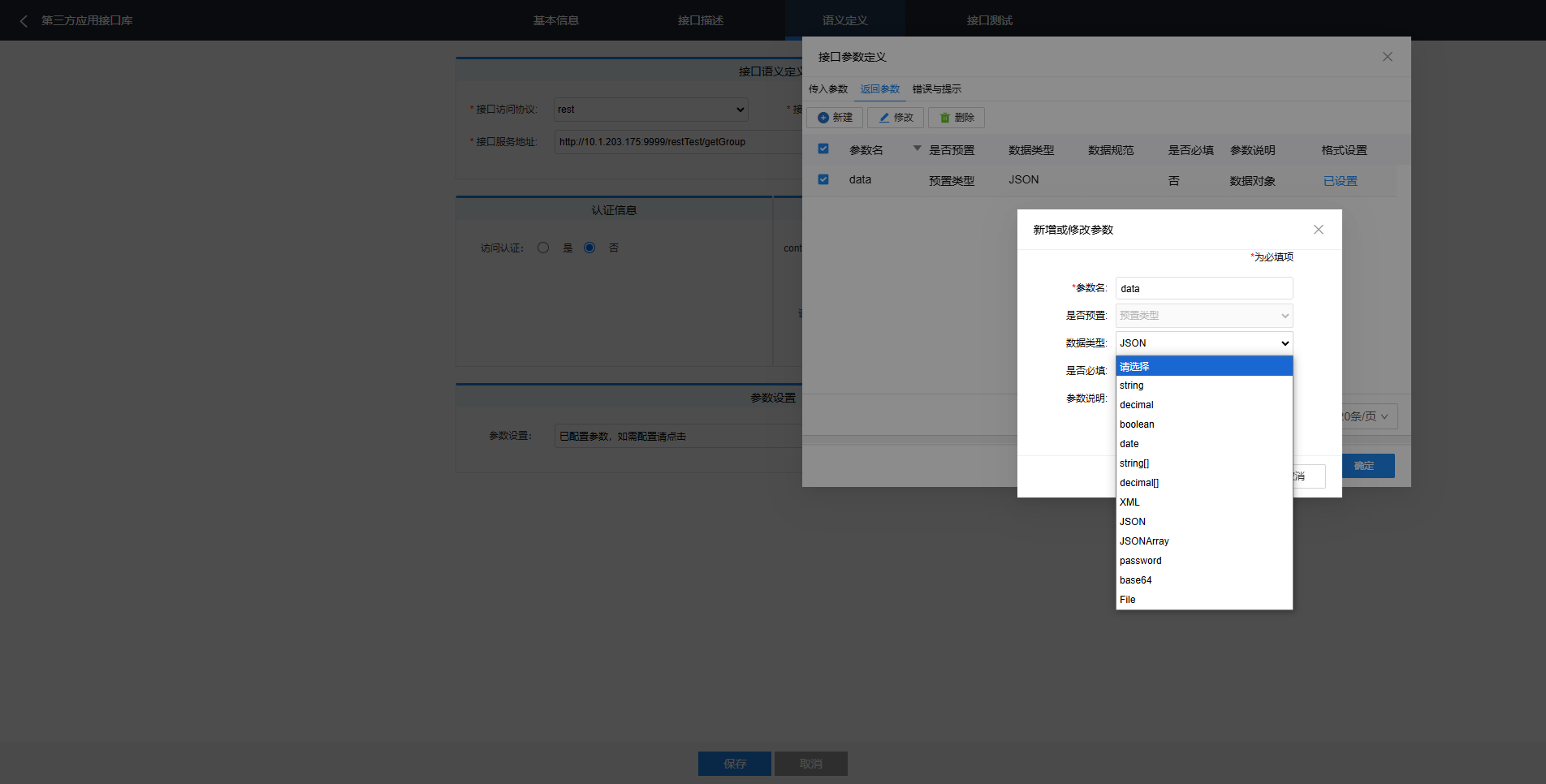Image resolution: width=1546 pixels, height=784 pixels.
Task: Select the string option in dropdown
Action: (x=1131, y=386)
